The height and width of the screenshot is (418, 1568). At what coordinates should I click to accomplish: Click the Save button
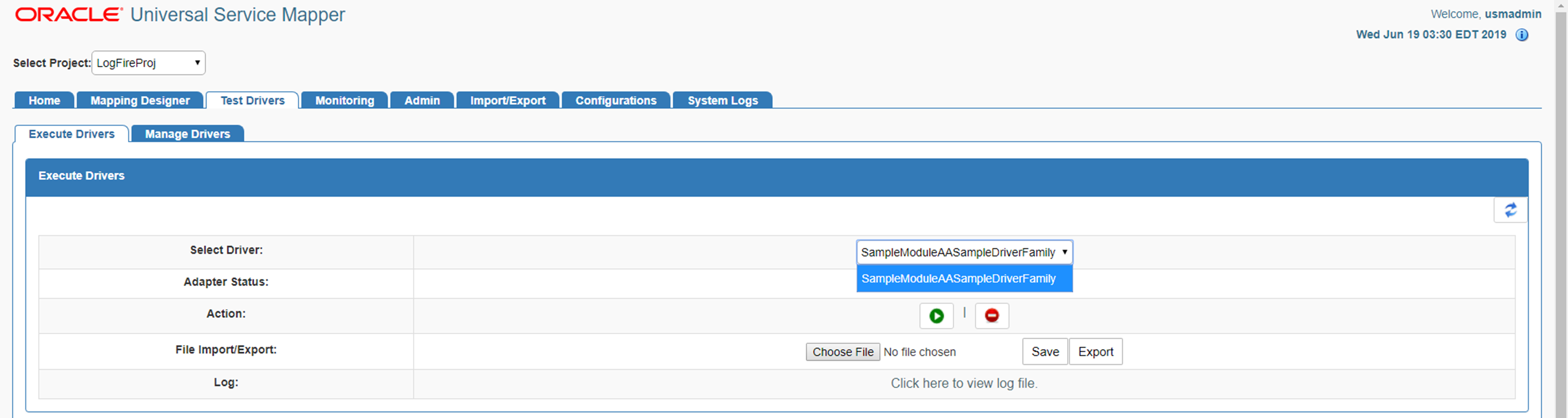pos(1045,352)
